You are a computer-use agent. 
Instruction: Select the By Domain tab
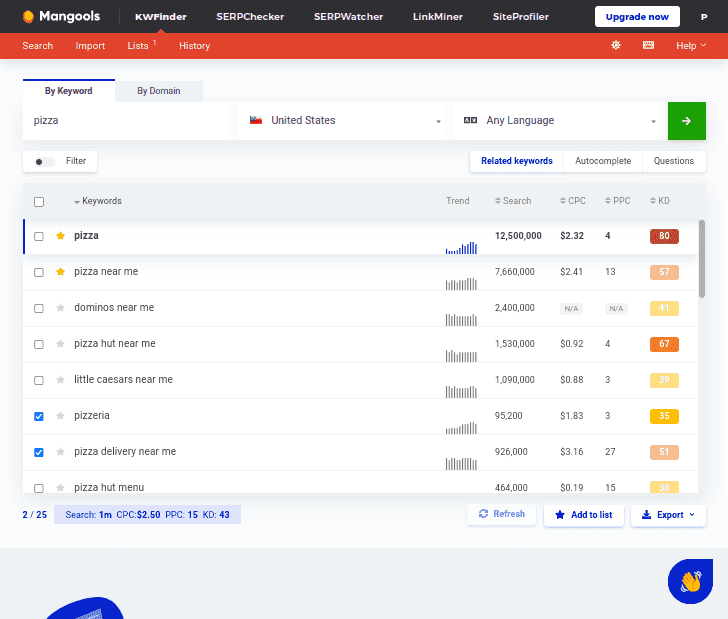159,91
